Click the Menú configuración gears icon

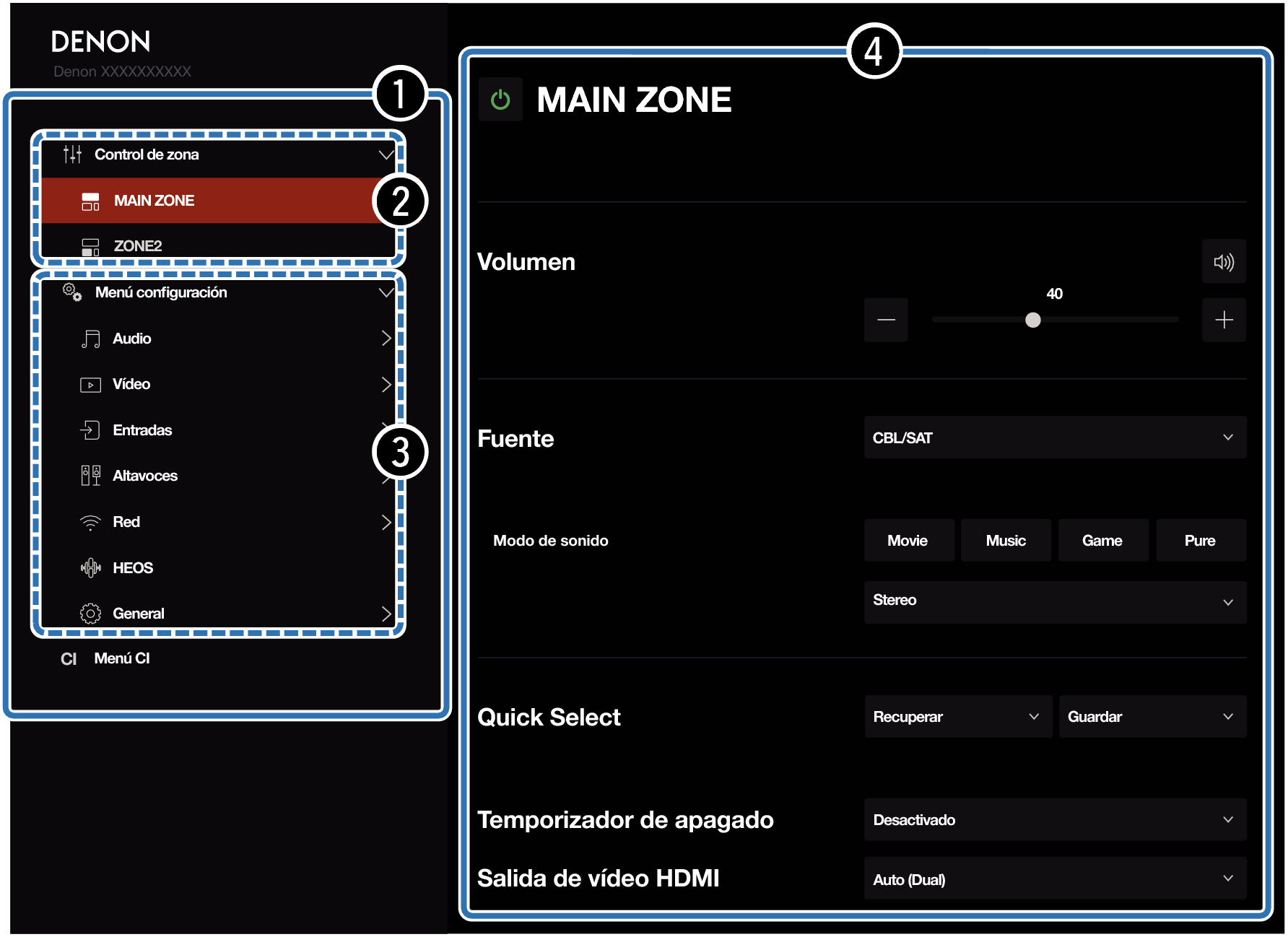pos(72,292)
